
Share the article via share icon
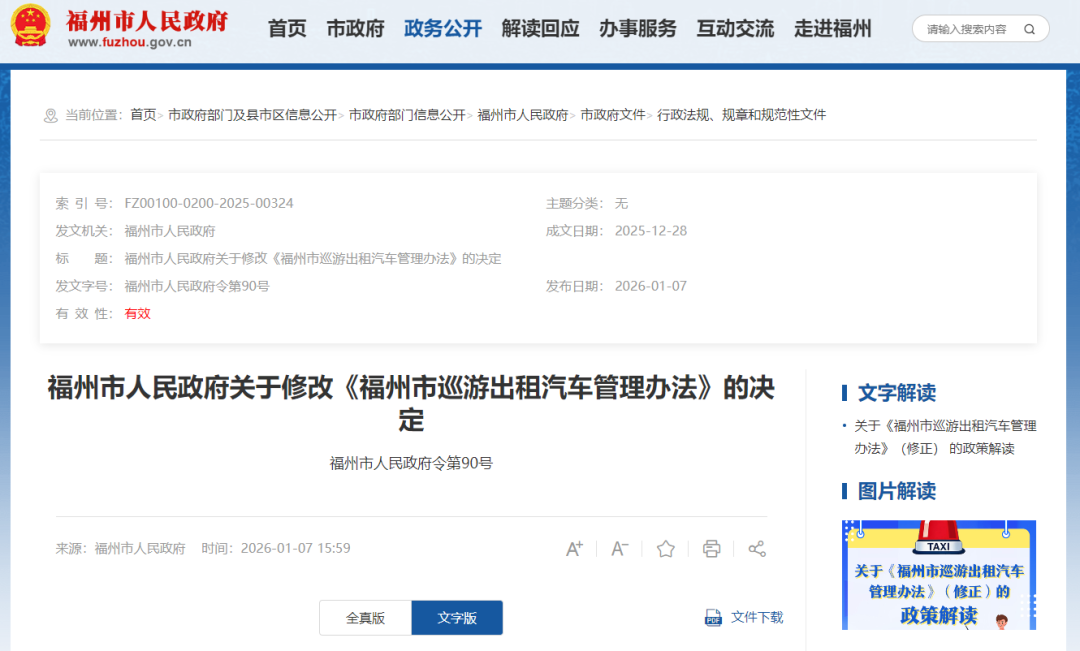coord(757,548)
